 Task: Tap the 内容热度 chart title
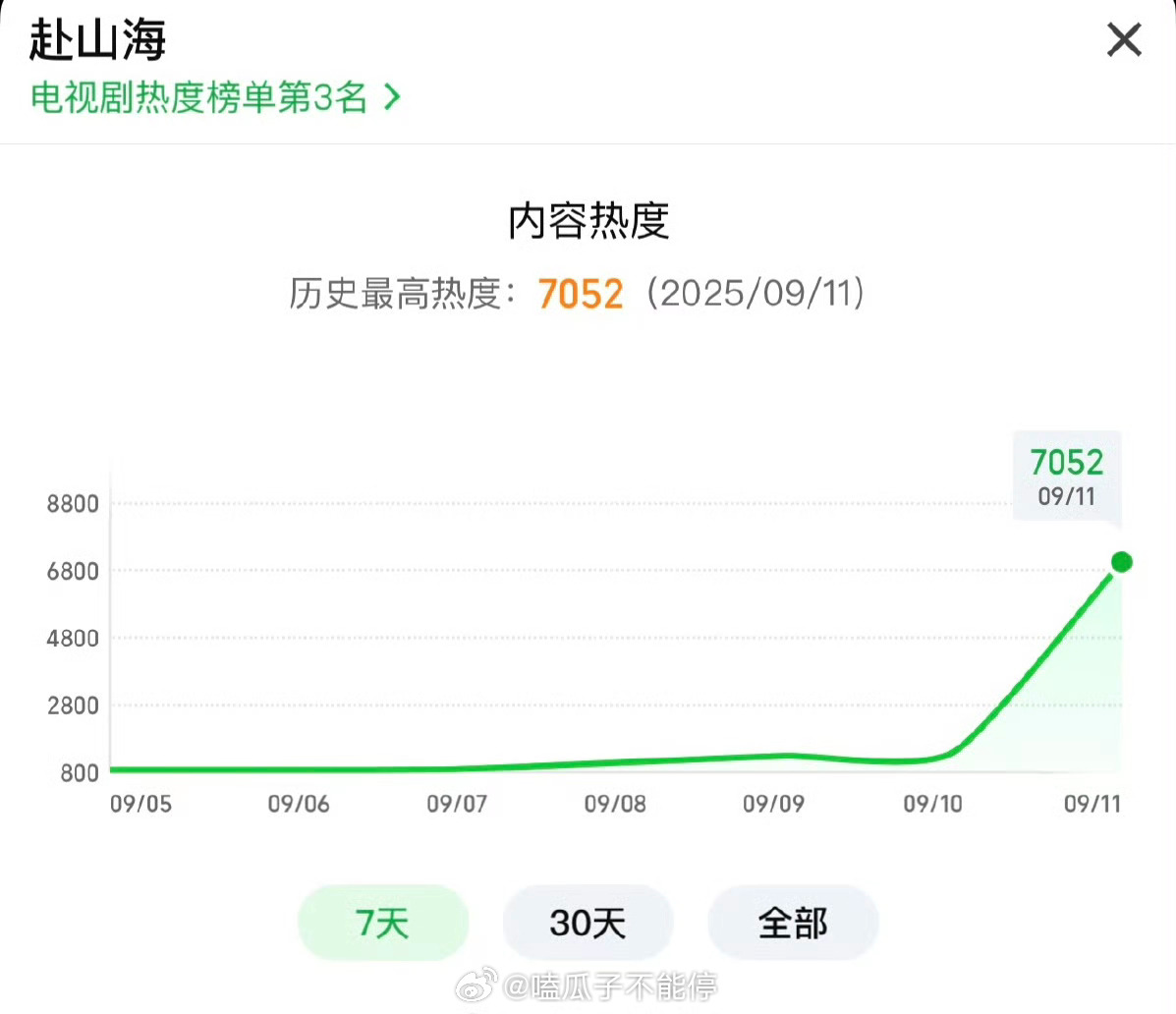(x=588, y=220)
